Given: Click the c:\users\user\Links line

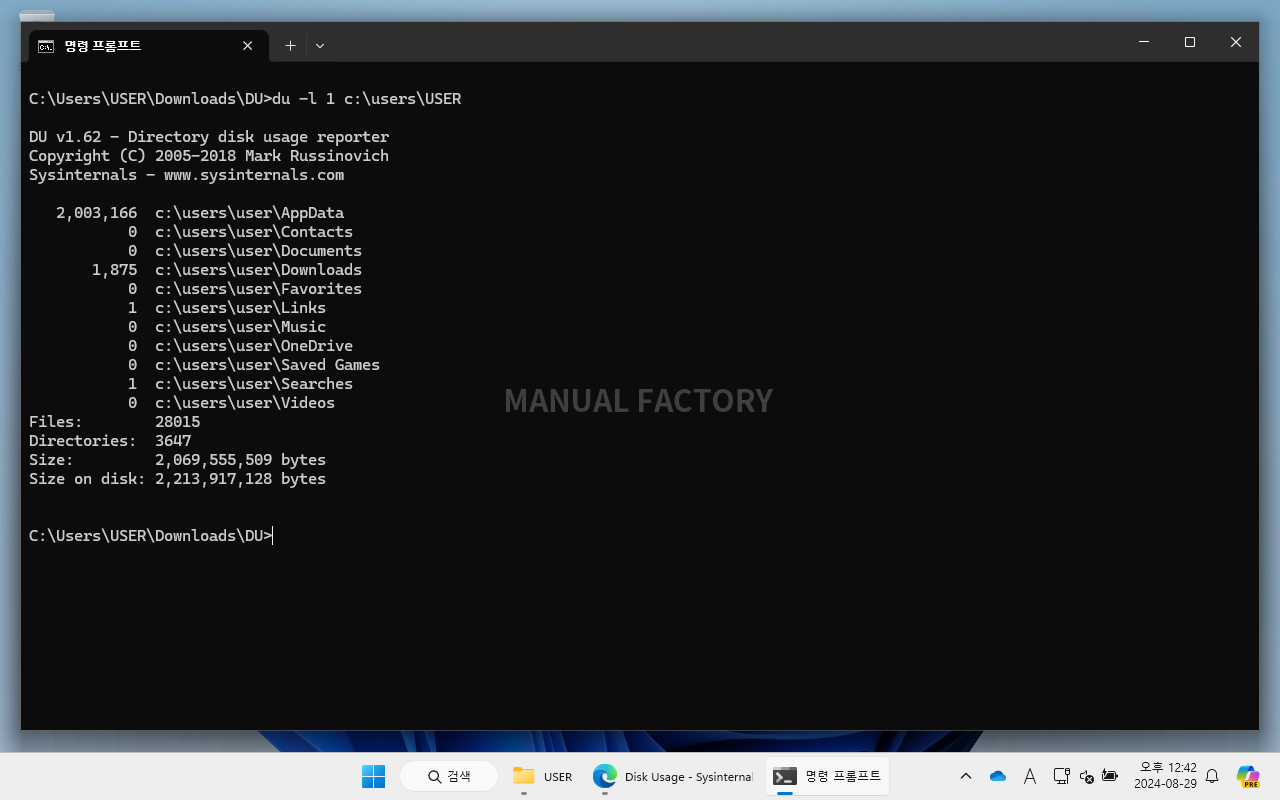Looking at the screenshot, I should [227, 308].
